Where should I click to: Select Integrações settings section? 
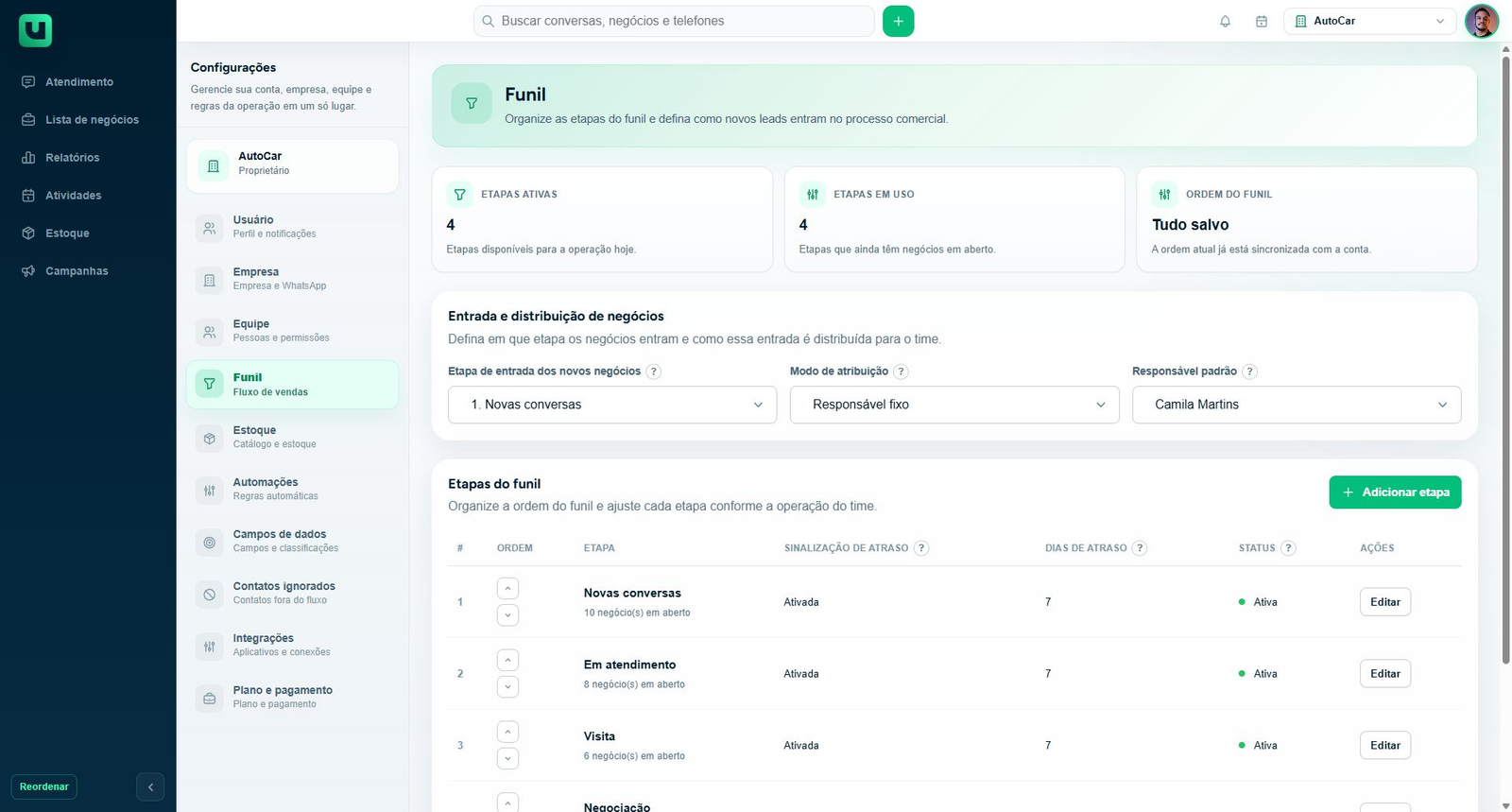[x=292, y=645]
